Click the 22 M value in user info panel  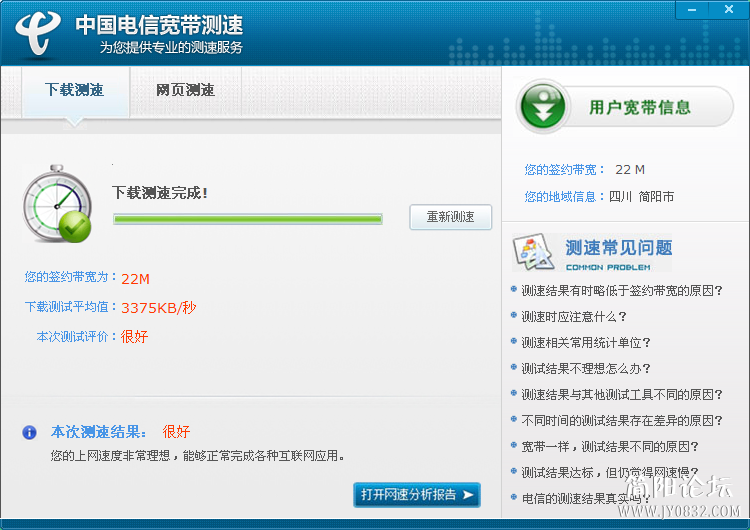tap(630, 170)
